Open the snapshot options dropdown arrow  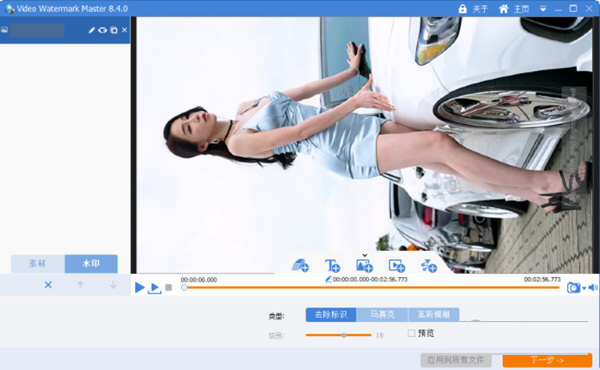point(584,288)
